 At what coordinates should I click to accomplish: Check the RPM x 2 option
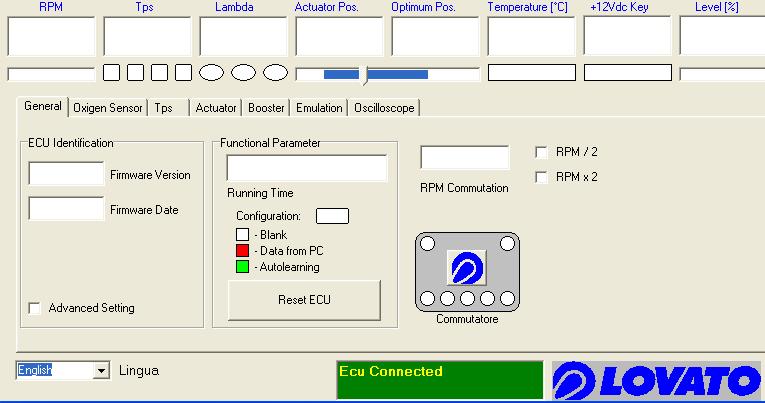point(542,177)
